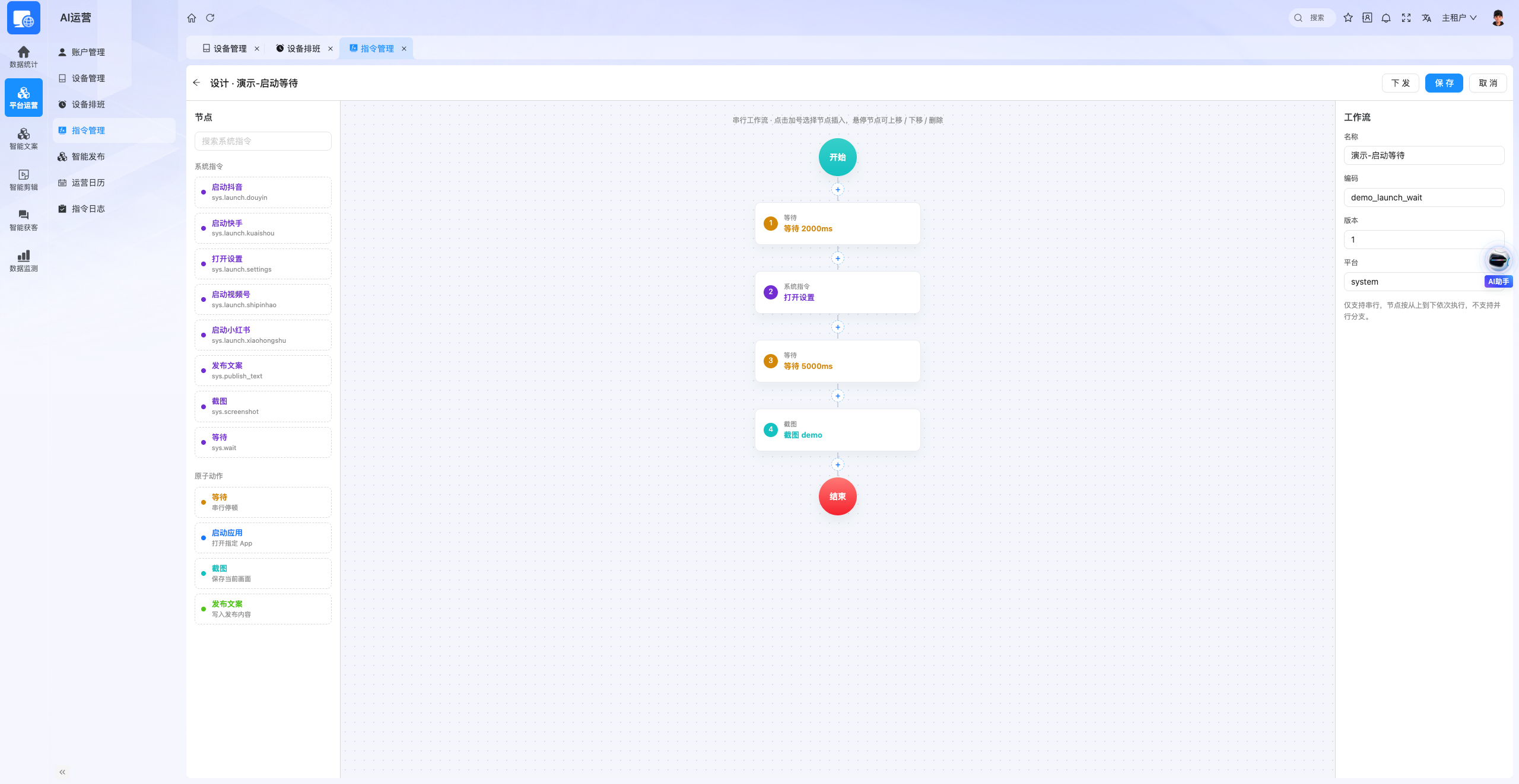Click the 编码 field demo_launch_wait

tap(1424, 197)
